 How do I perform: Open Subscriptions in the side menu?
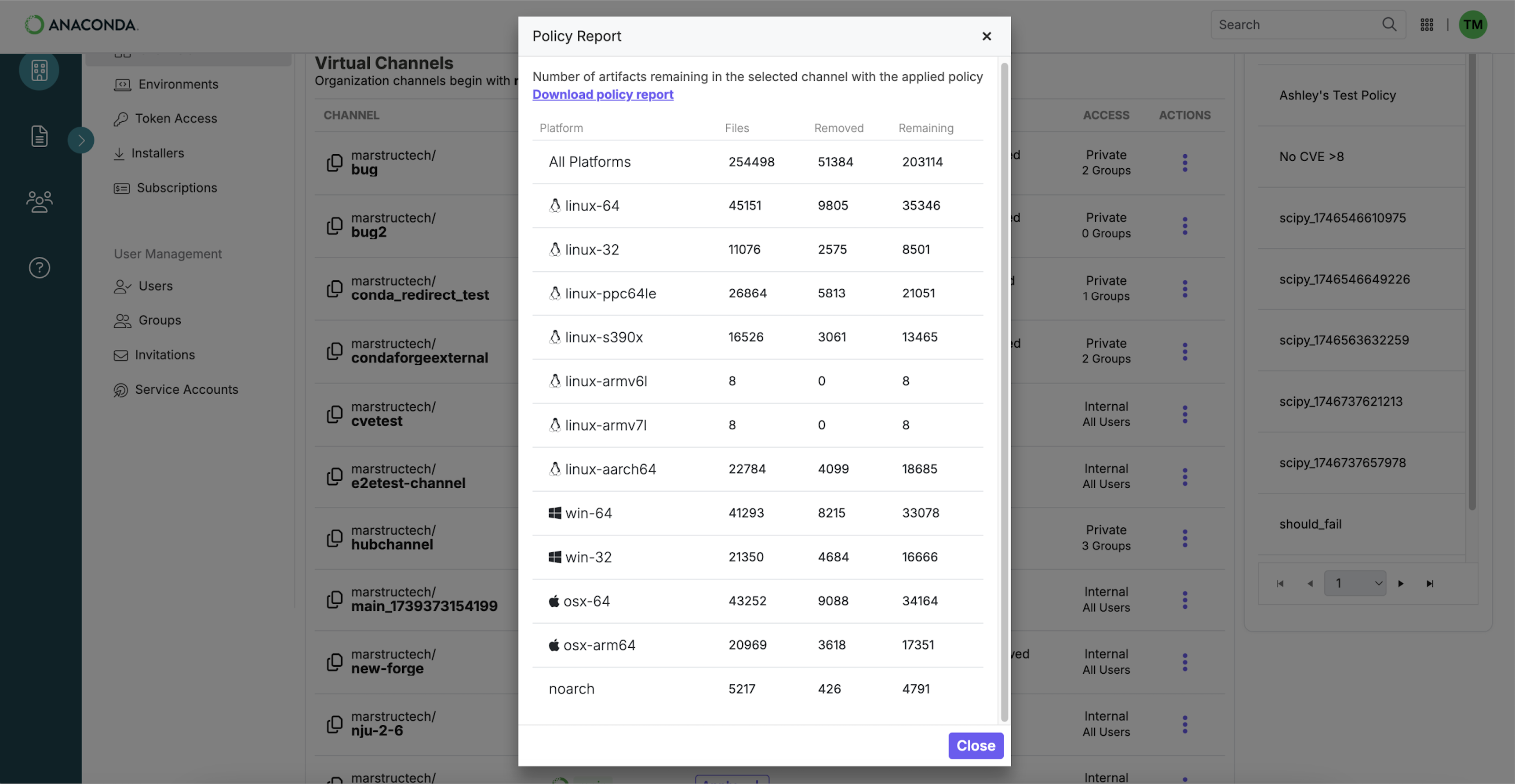176,188
